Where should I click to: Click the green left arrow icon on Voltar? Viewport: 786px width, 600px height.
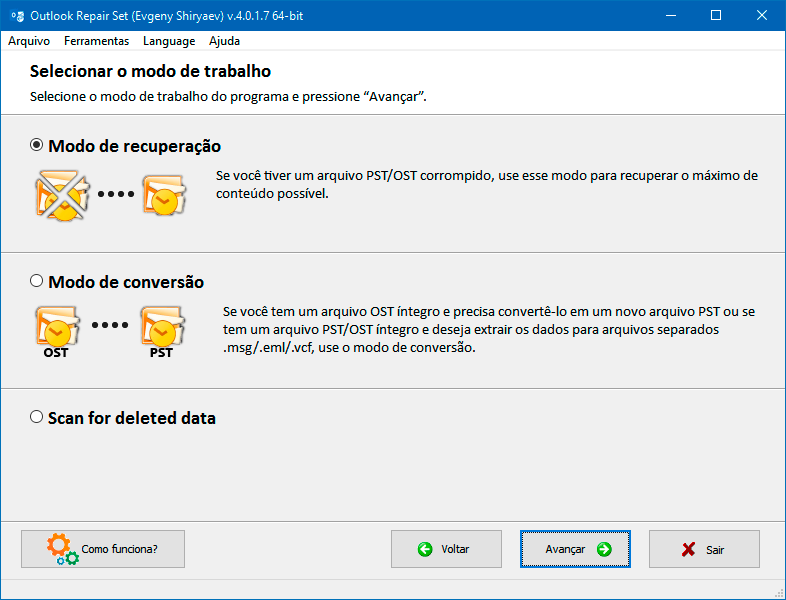(x=425, y=549)
